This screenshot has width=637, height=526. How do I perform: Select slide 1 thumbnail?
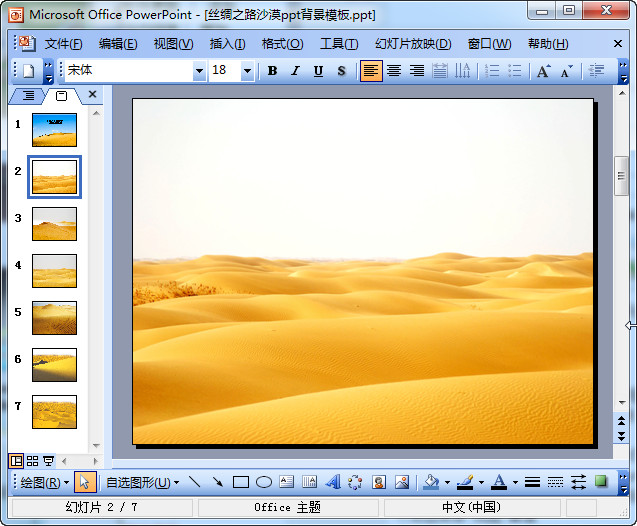pyautogui.click(x=54, y=130)
